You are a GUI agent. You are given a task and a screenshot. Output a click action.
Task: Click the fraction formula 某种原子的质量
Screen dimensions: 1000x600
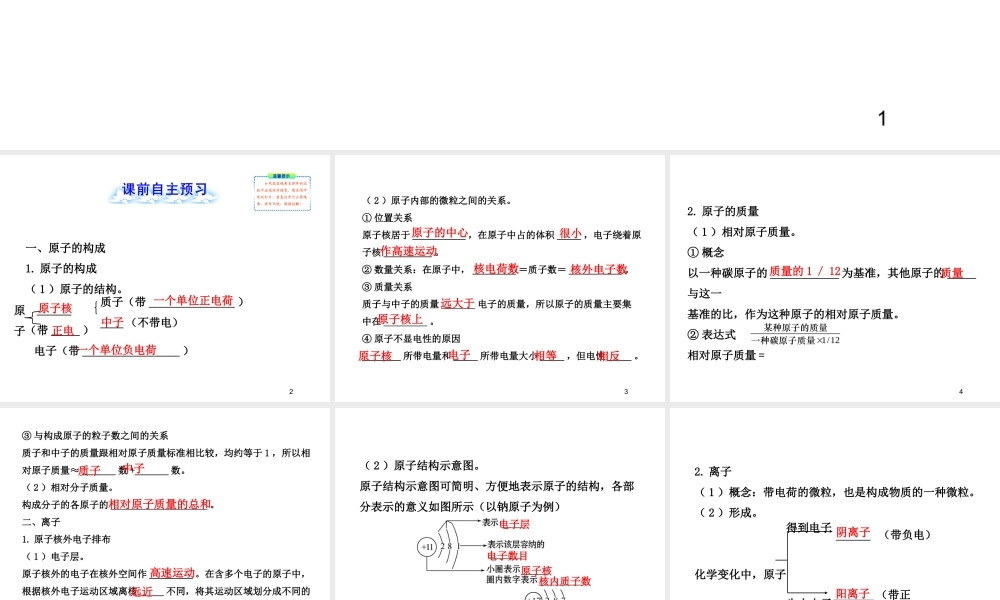coord(795,333)
